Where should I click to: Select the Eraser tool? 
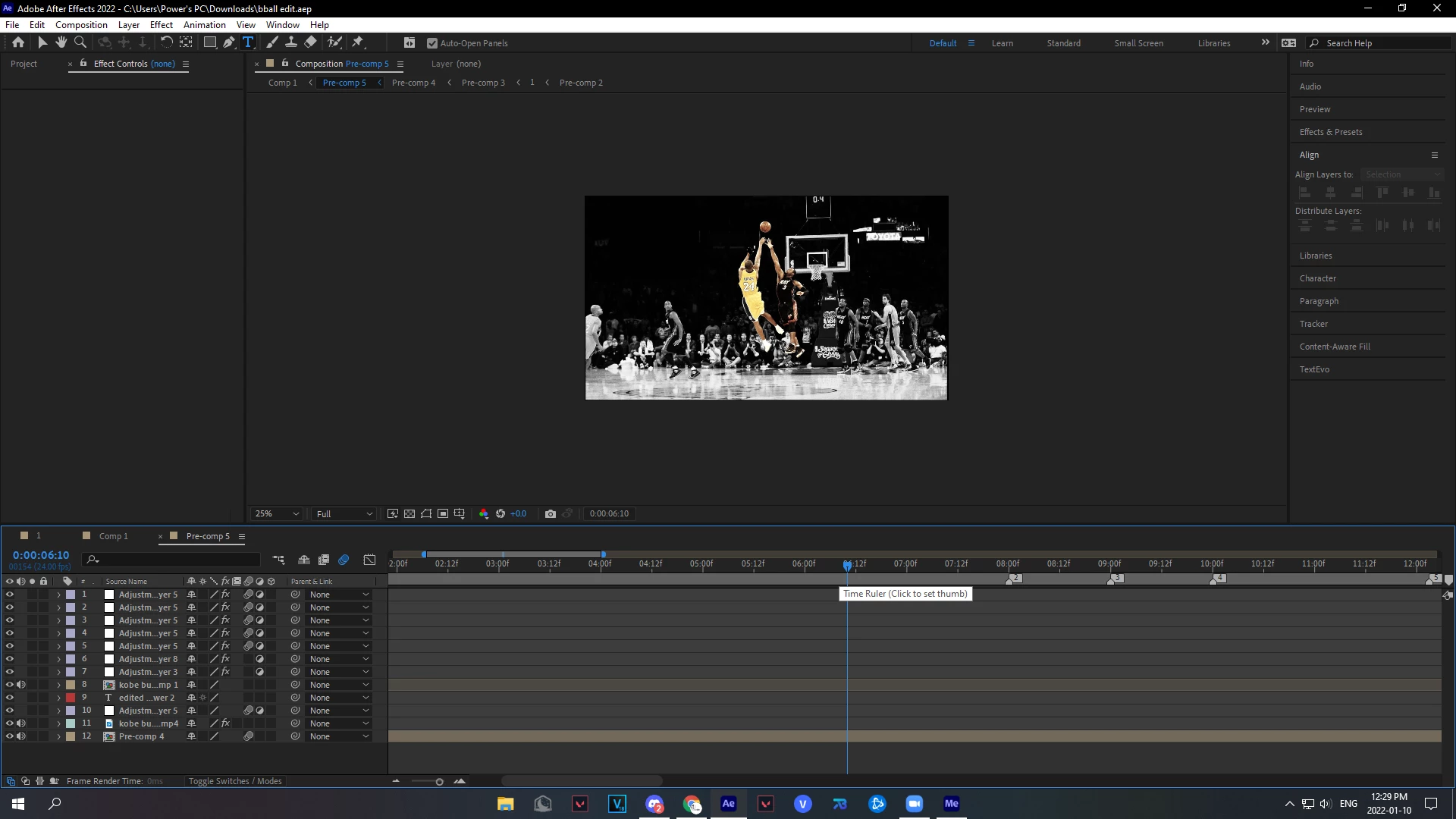click(310, 42)
